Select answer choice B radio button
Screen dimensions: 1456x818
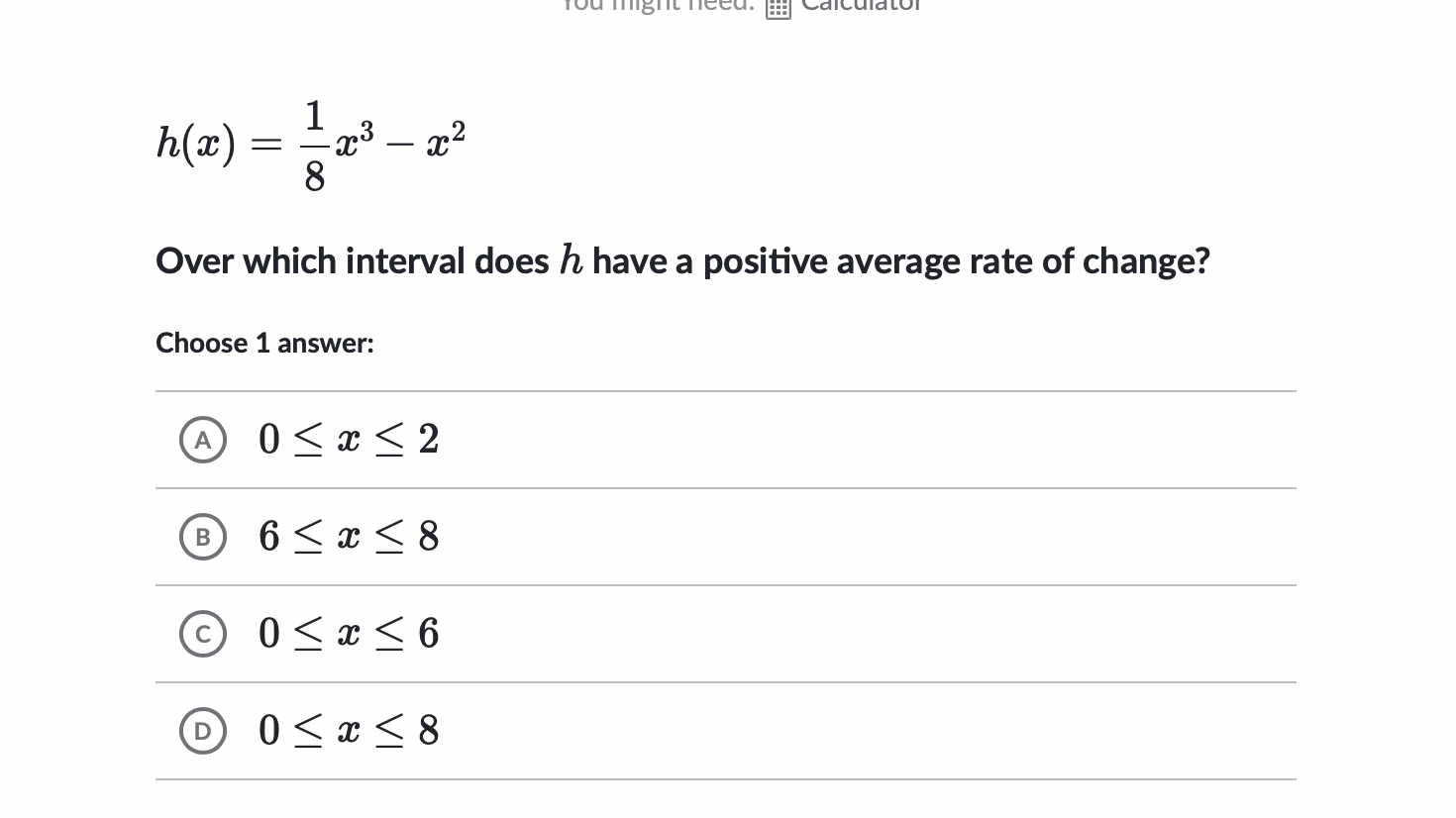(203, 537)
